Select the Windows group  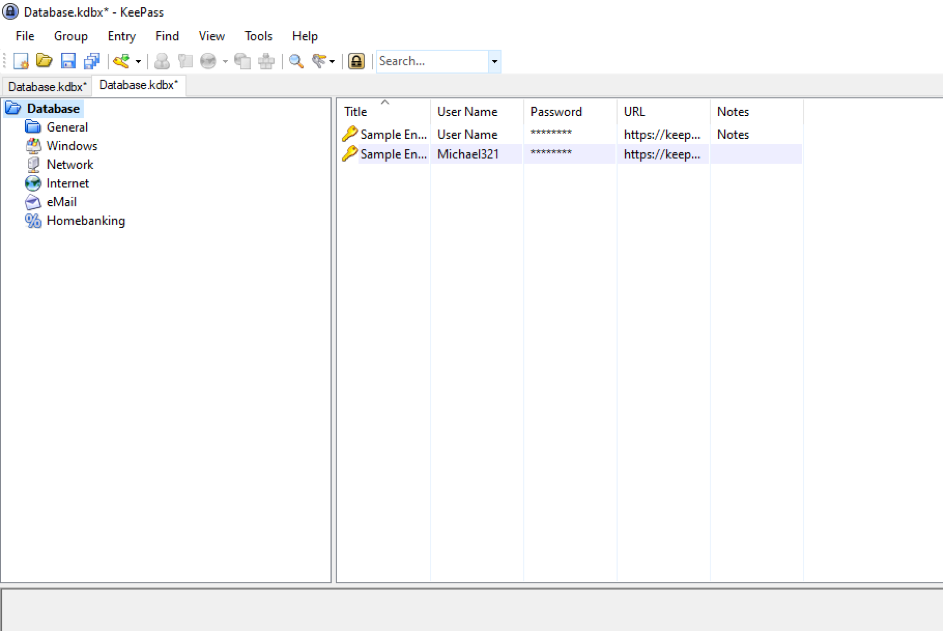72,146
